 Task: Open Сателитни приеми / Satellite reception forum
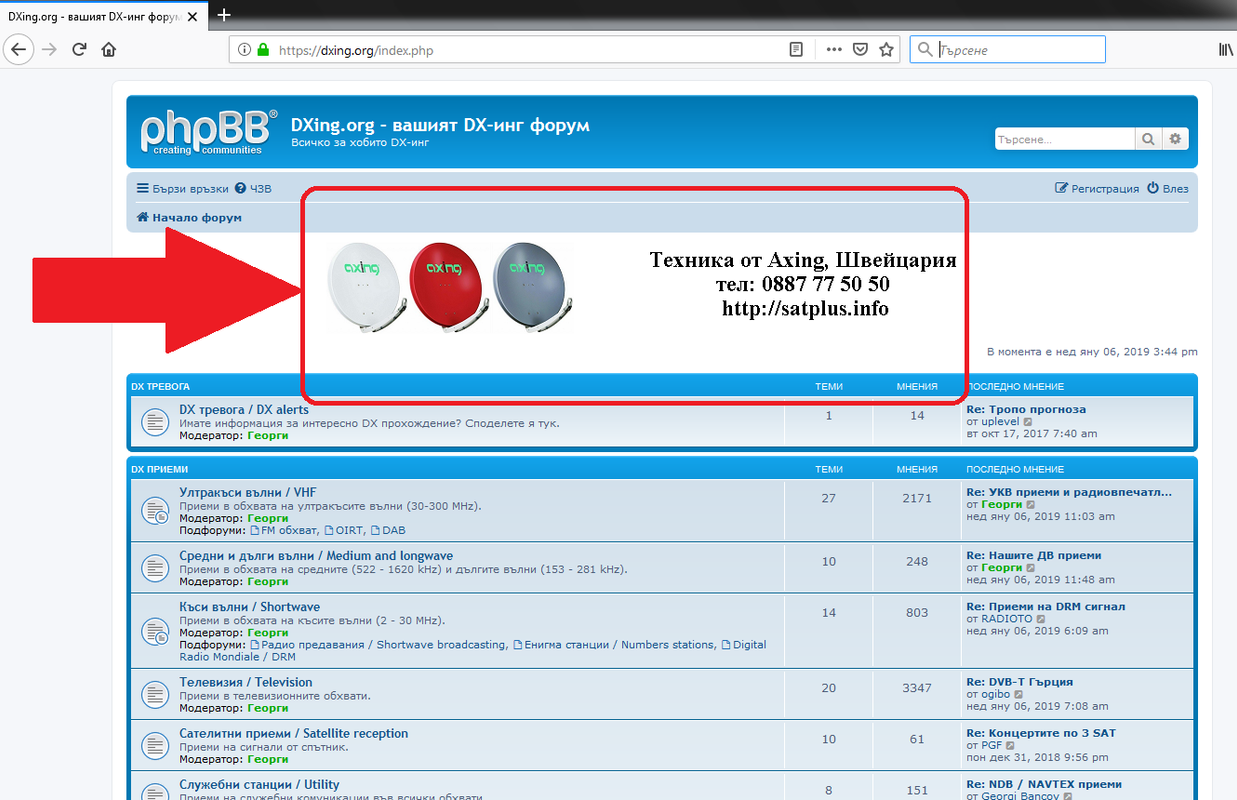[x=294, y=734]
